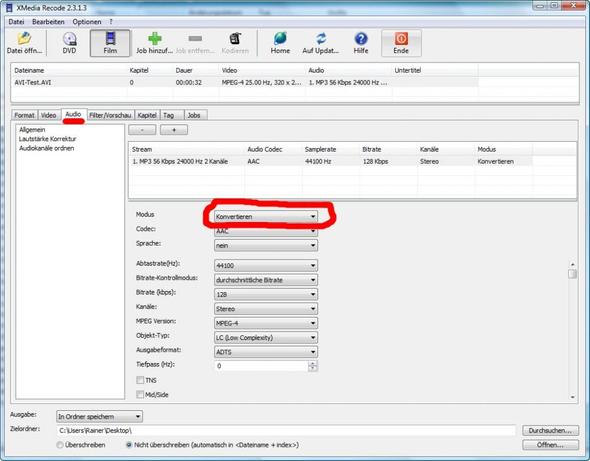This screenshot has height=461, width=590.
Task: Click the DVD disc toolbar icon
Action: [x=70, y=43]
